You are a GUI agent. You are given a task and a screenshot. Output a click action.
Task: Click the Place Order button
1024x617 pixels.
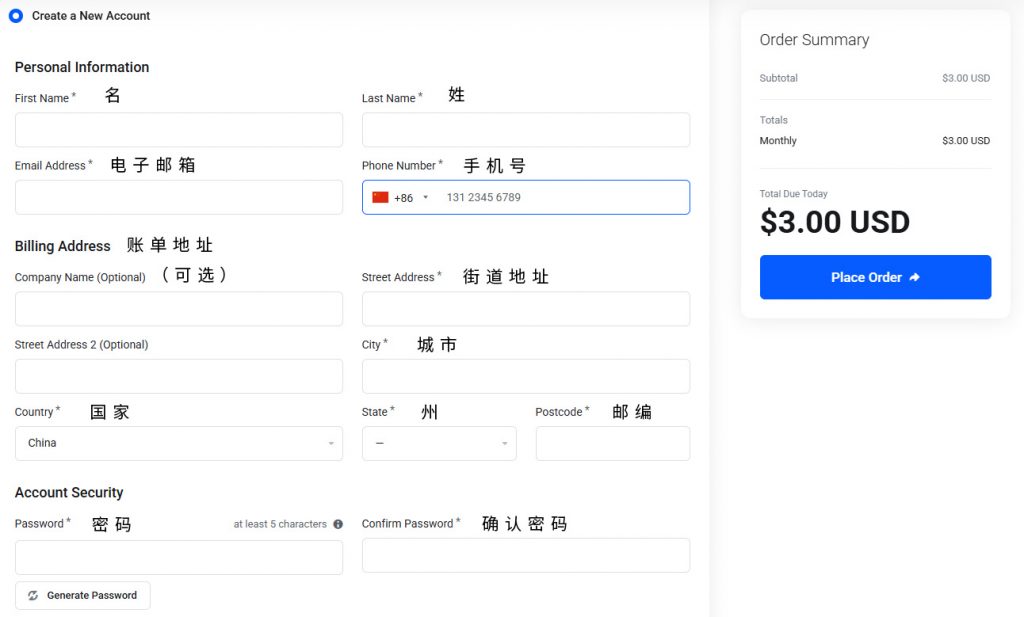click(875, 277)
